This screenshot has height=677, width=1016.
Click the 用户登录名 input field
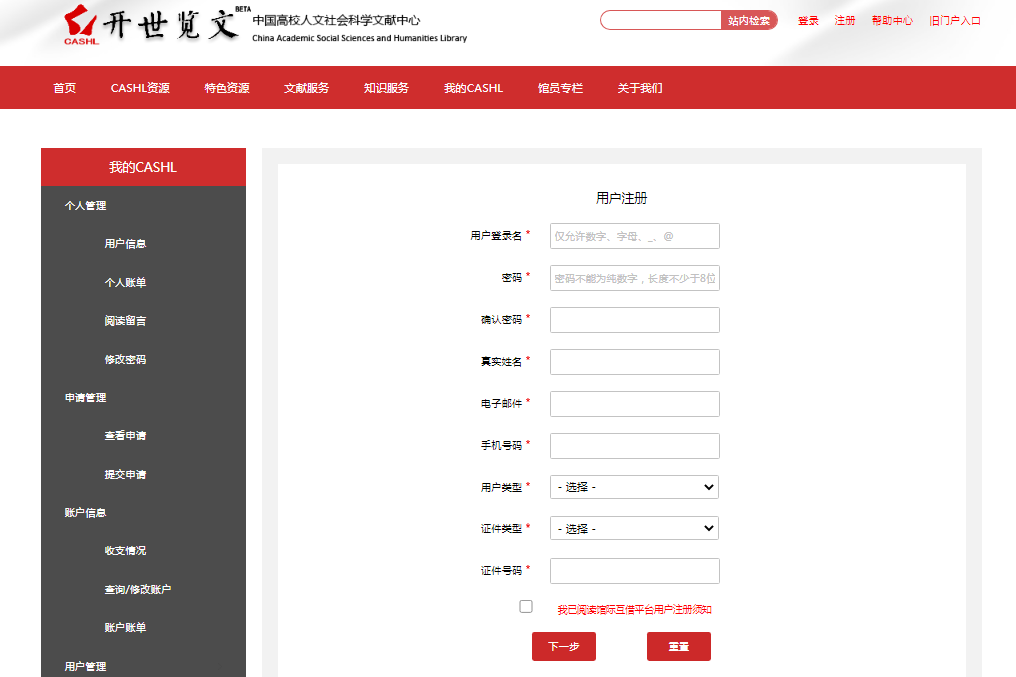click(634, 236)
